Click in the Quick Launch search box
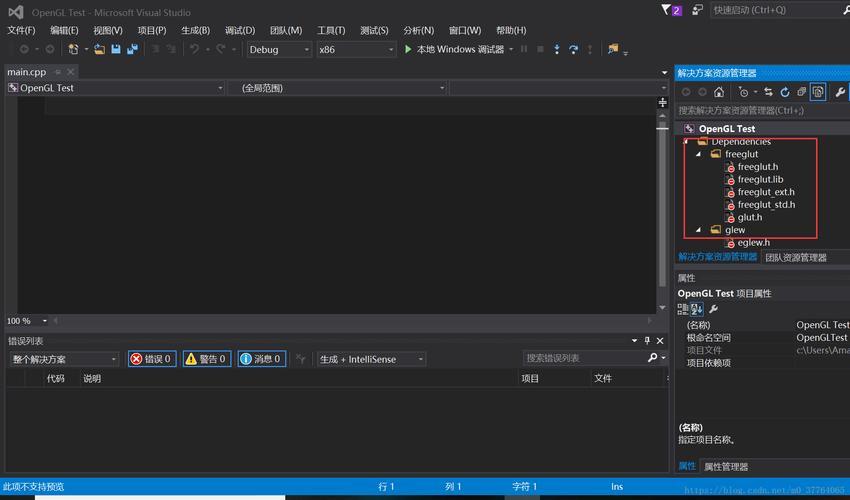Screen dimensions: 850x500 [775, 10]
